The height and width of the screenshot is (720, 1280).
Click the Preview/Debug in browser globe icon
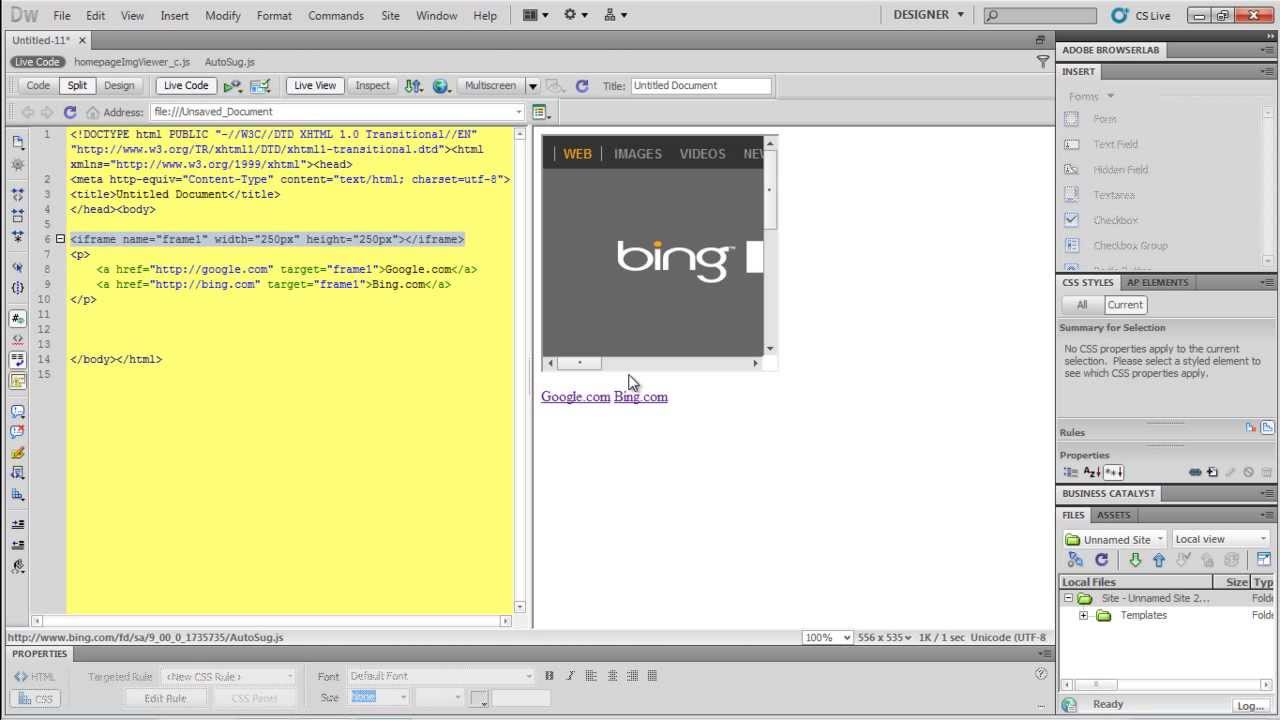(x=440, y=86)
